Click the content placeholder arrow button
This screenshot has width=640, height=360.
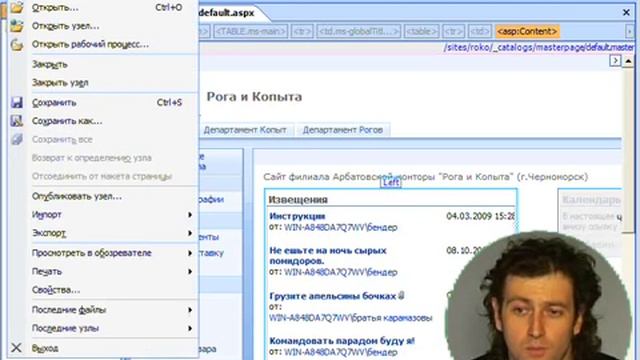coord(615,61)
